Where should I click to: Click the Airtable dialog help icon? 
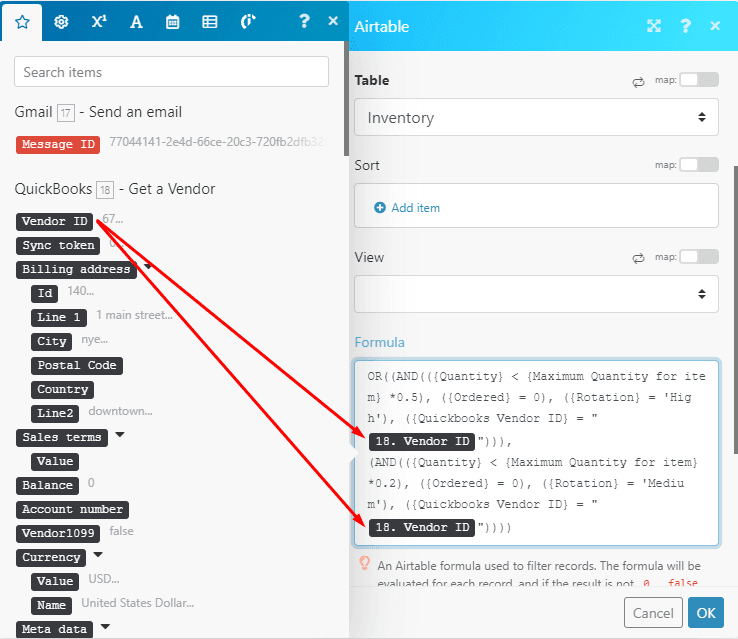click(x=686, y=26)
